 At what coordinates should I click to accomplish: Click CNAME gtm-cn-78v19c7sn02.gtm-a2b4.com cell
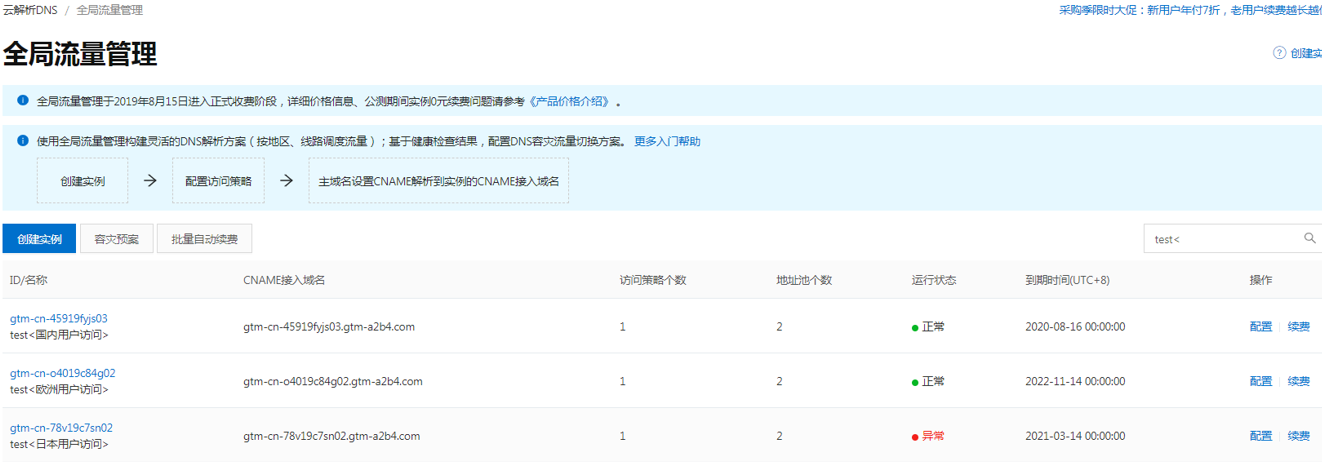click(332, 436)
